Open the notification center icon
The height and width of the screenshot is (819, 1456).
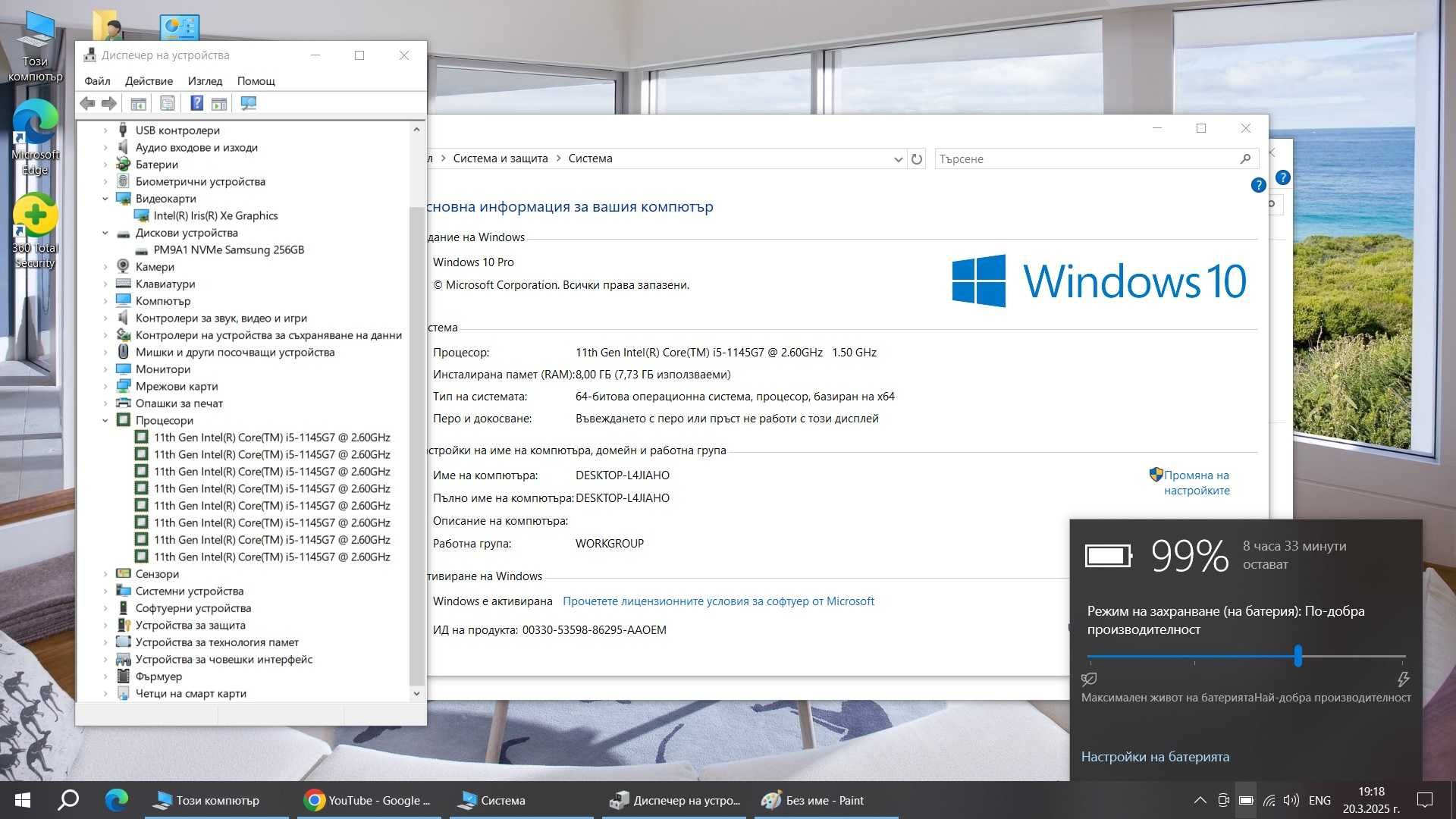[1425, 800]
